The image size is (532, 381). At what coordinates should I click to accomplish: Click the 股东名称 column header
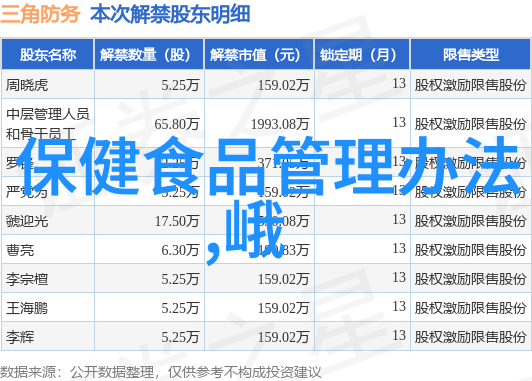[x=48, y=55]
